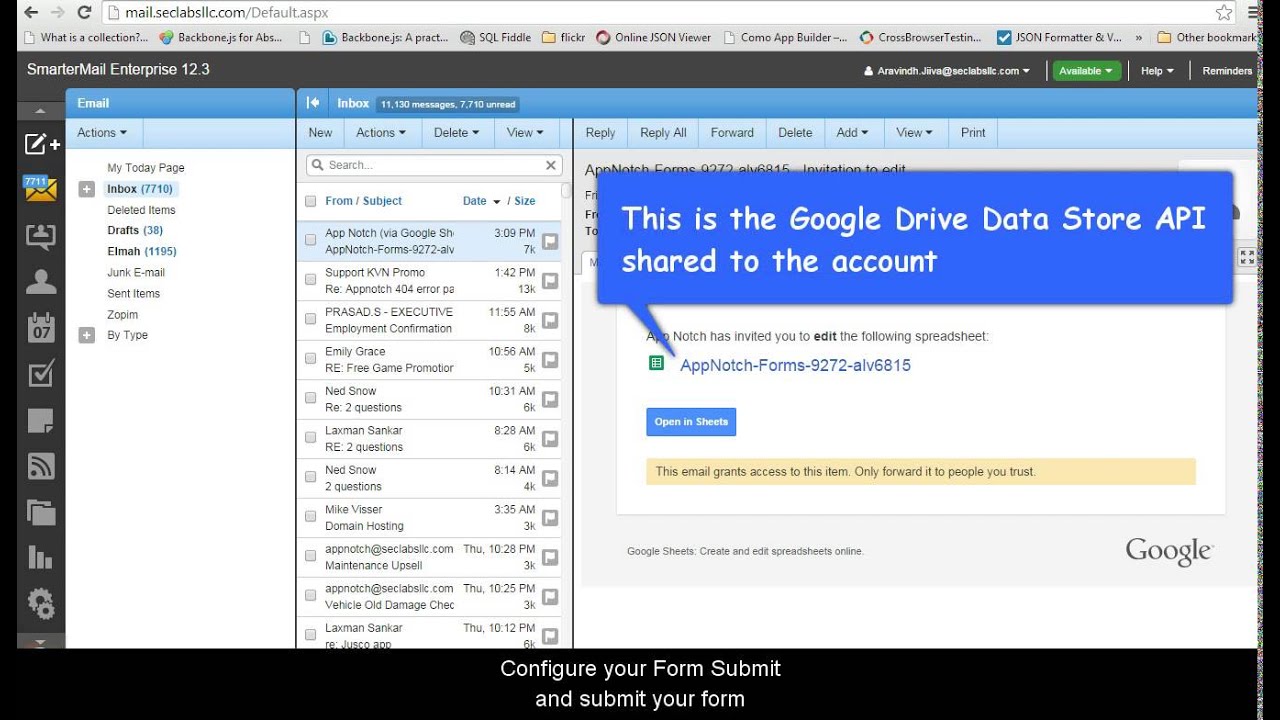Check the Laxman Sankar 8:28 AM message checkbox
The width and height of the screenshot is (1280, 720).
point(310,437)
